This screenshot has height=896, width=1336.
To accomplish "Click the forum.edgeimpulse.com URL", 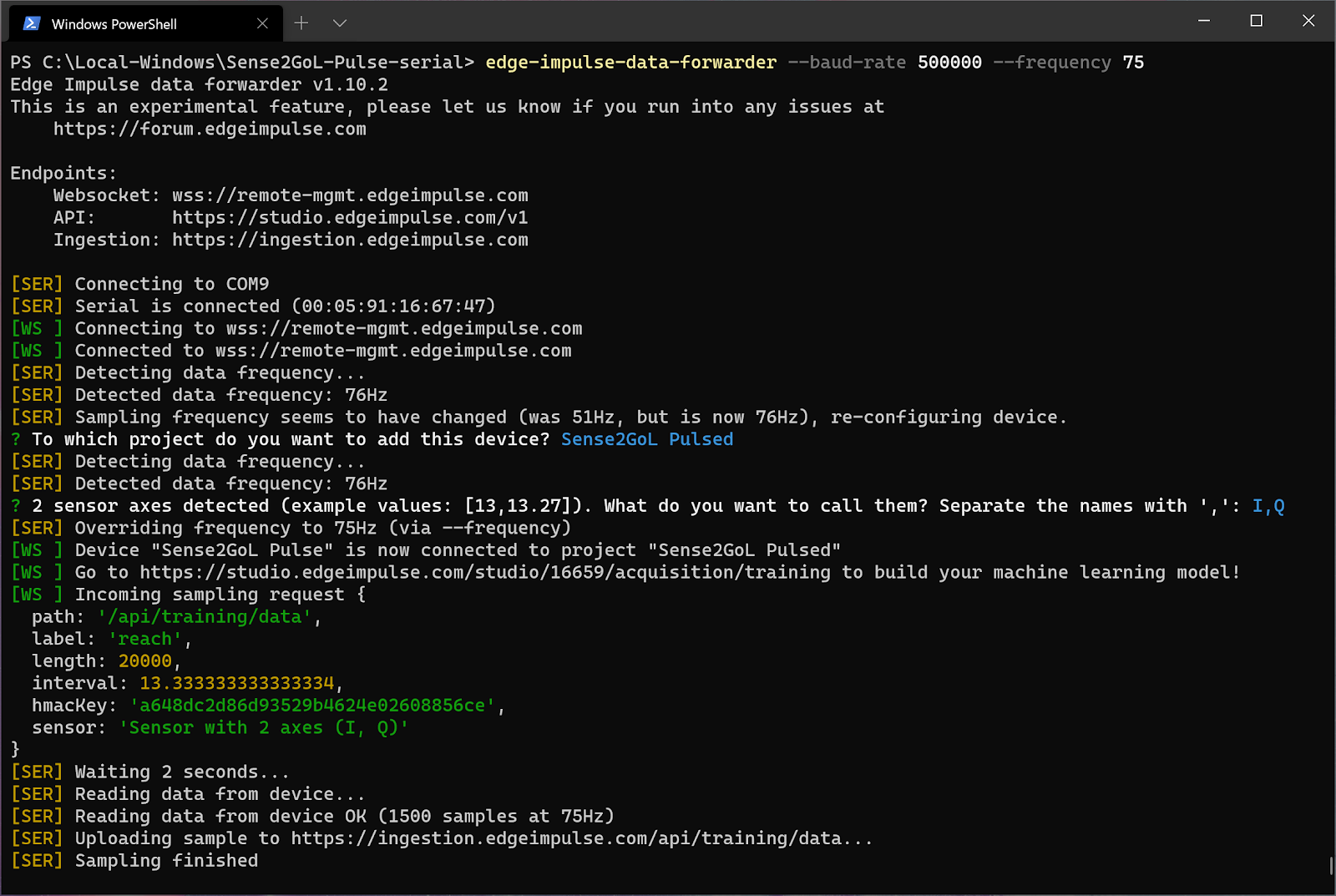I will coord(210,129).
